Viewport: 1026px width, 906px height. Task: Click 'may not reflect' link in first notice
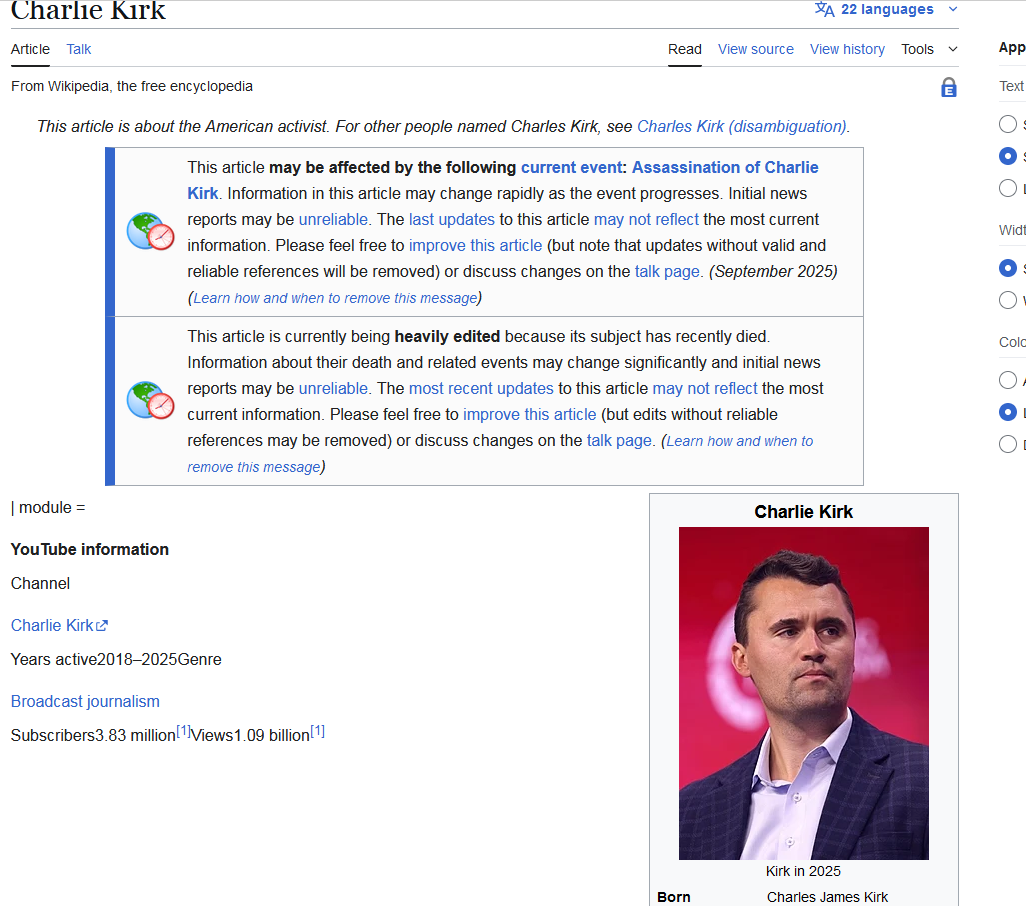(x=646, y=219)
